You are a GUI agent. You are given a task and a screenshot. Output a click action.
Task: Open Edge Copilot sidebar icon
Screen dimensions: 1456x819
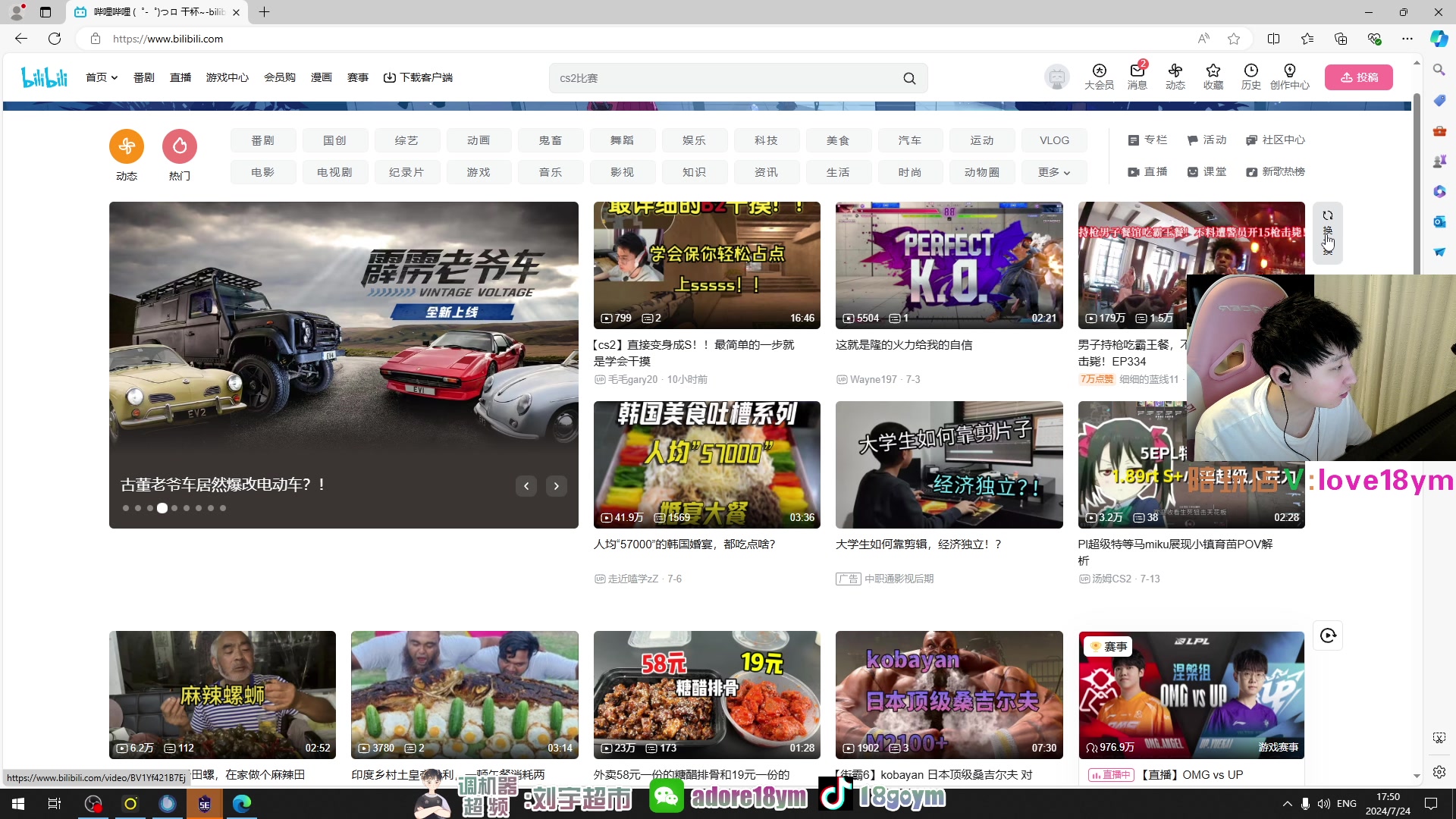(1439, 39)
